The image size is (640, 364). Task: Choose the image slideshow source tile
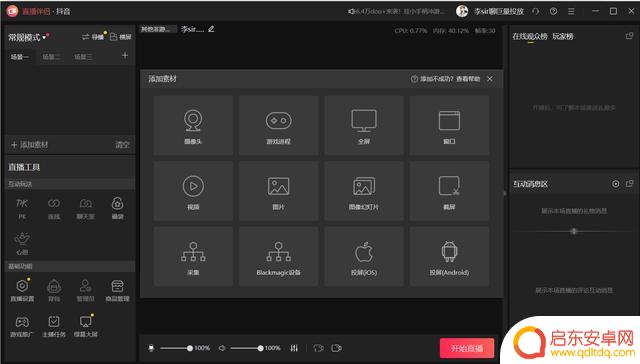[364, 191]
